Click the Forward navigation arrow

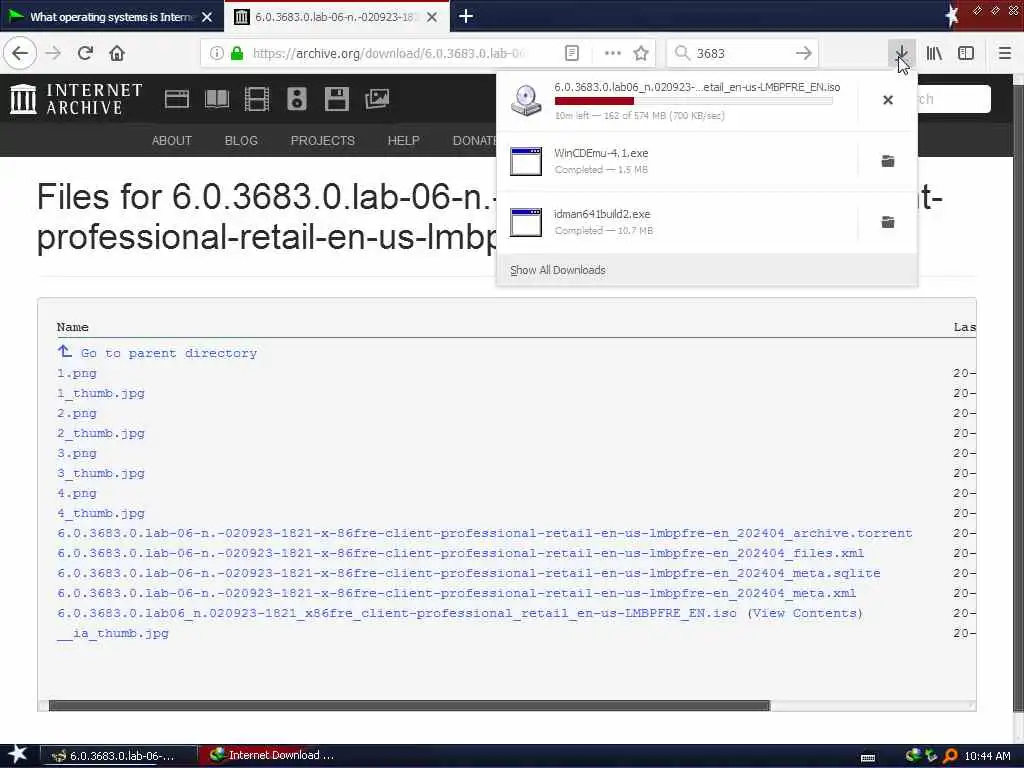pyautogui.click(x=54, y=53)
